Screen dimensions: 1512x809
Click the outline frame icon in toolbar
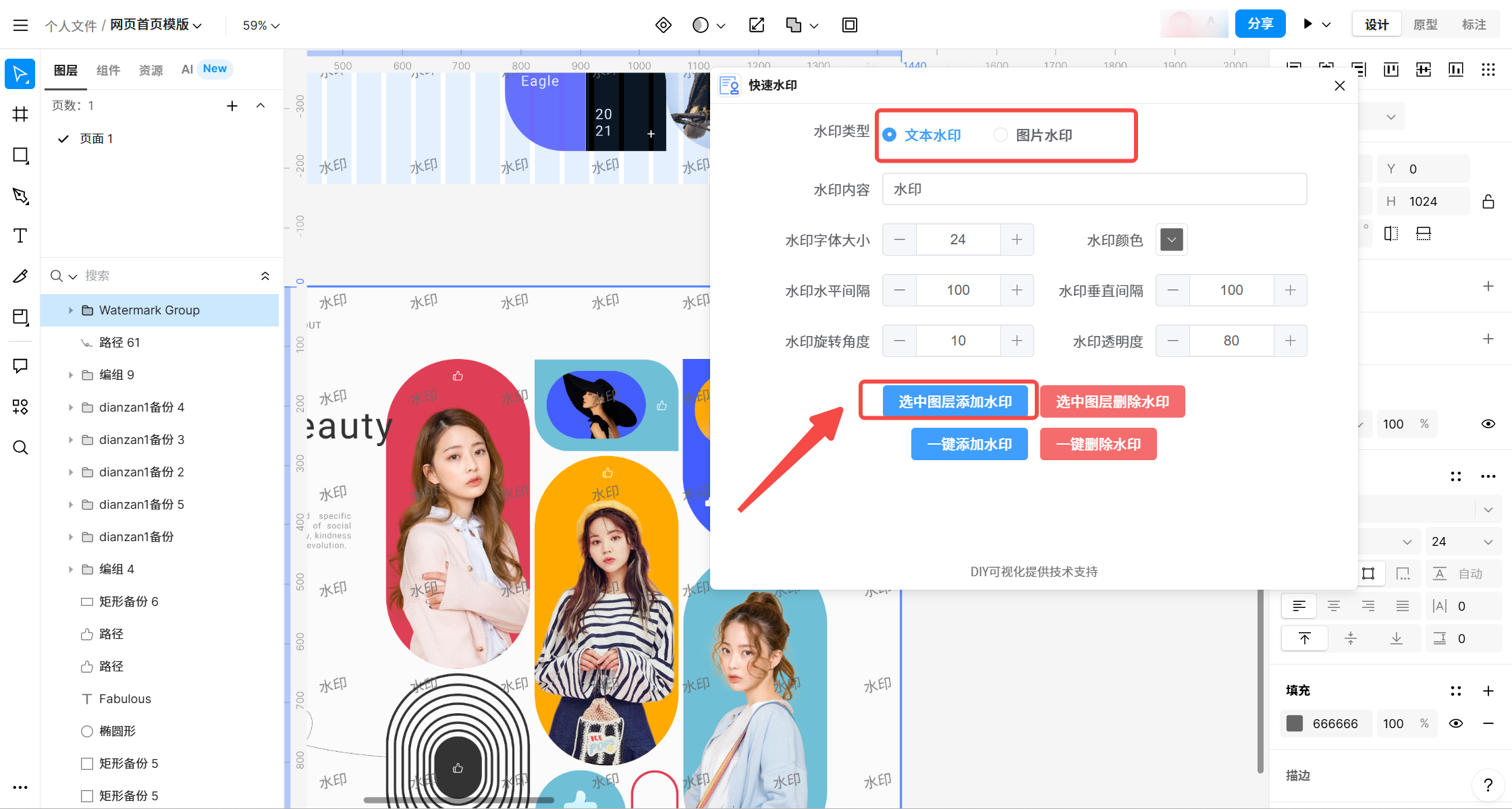coord(850,25)
